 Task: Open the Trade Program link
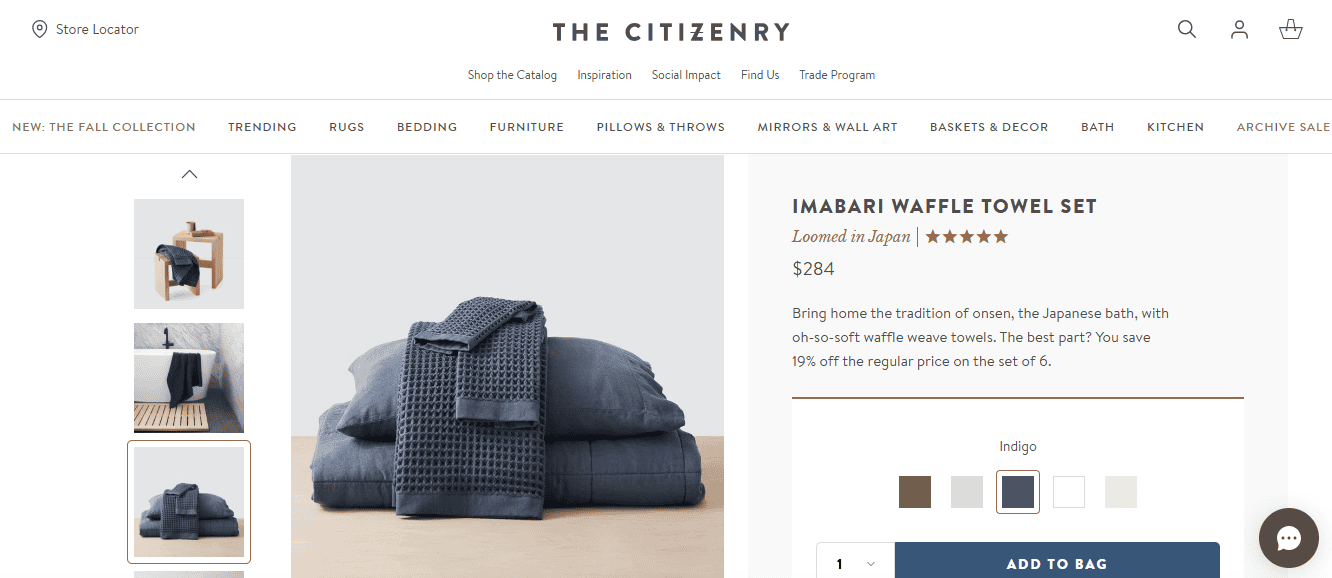click(837, 75)
